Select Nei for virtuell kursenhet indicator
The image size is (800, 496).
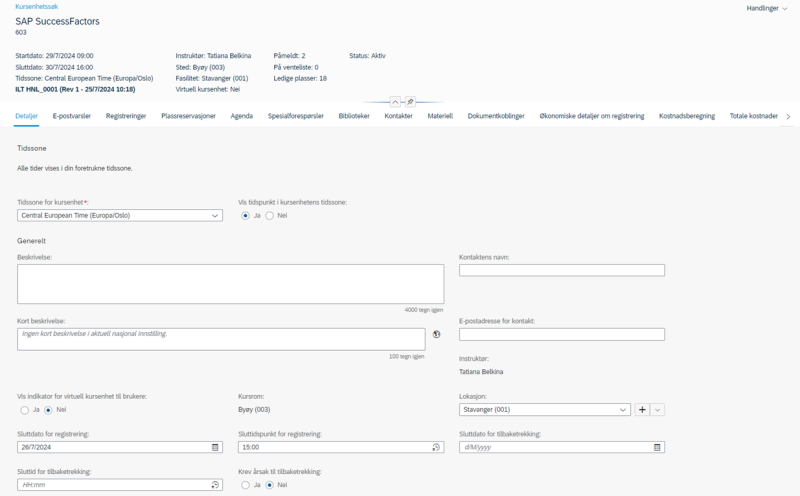pos(48,410)
